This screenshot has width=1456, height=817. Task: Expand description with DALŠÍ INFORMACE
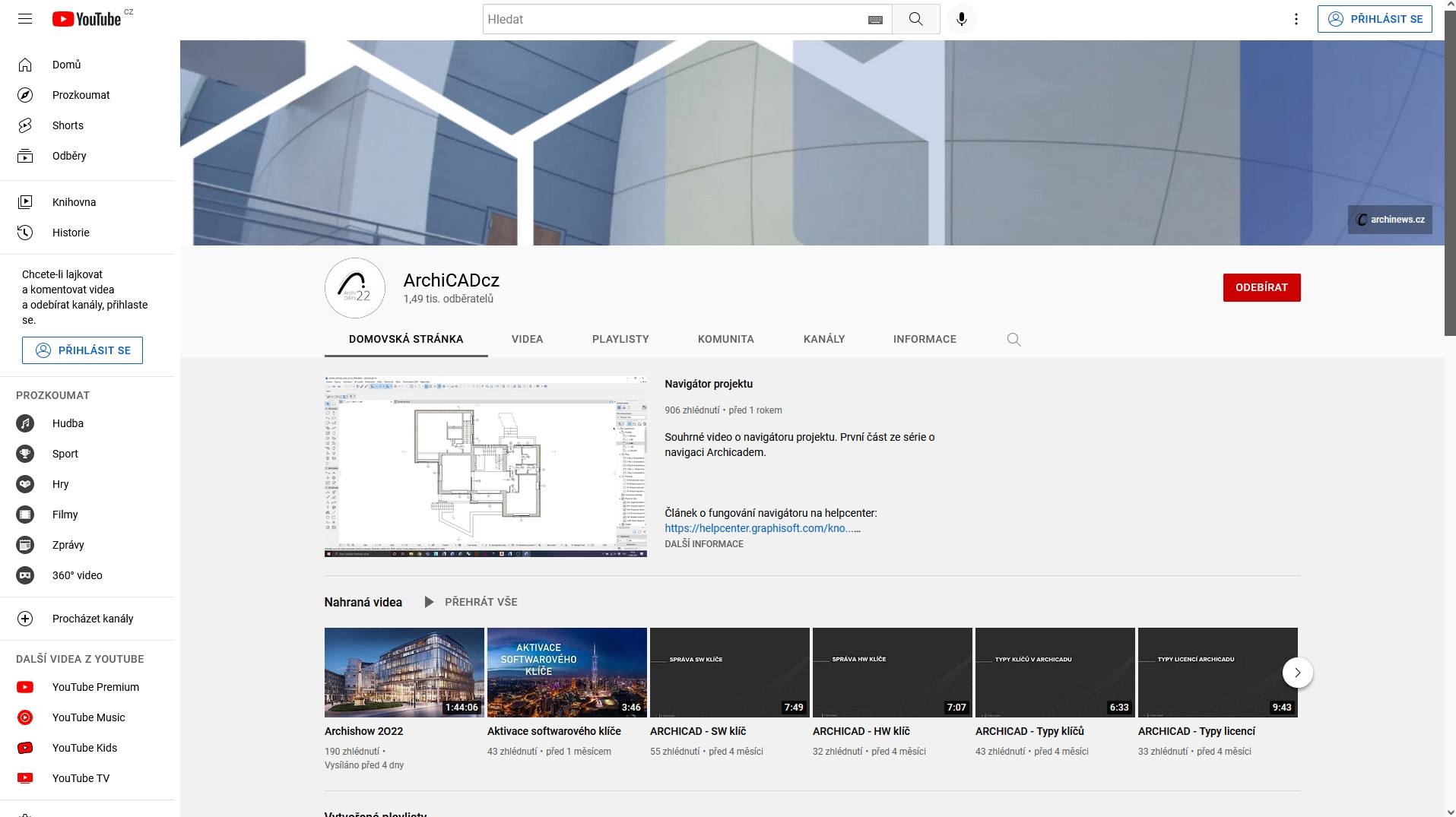pyautogui.click(x=703, y=544)
